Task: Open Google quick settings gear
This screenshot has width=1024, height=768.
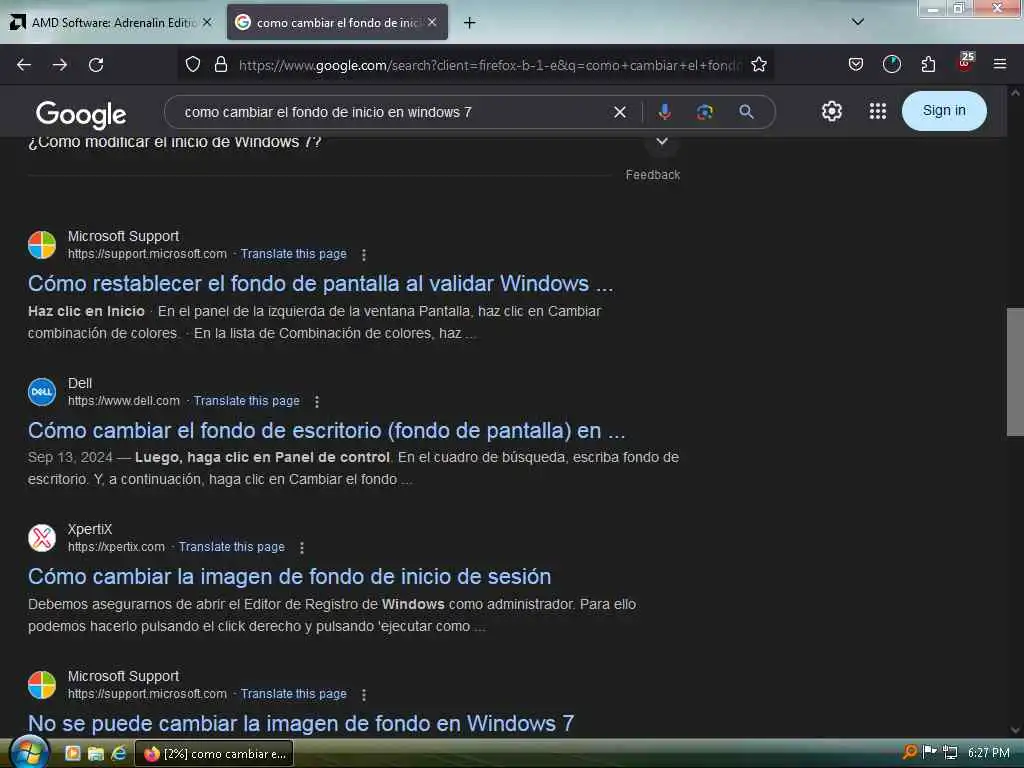Action: click(831, 111)
